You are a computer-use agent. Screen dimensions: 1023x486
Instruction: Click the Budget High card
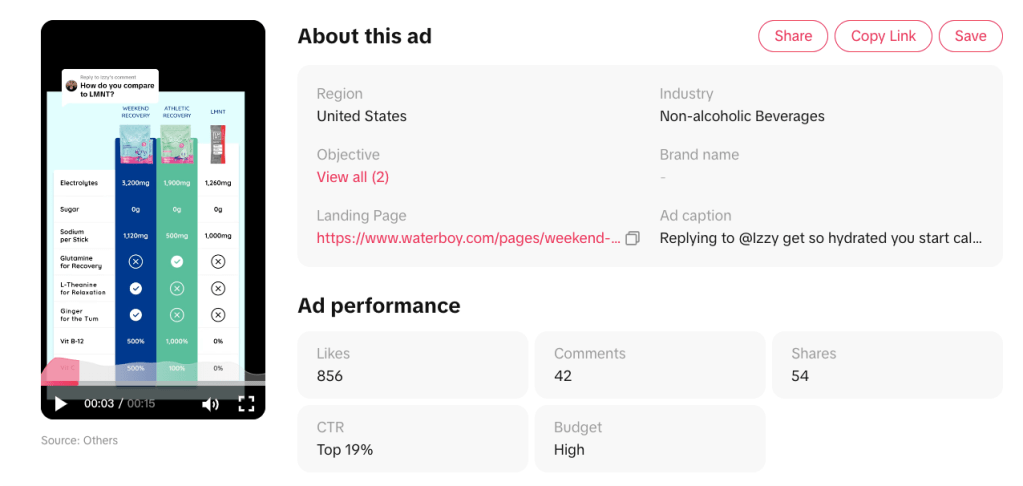click(649, 438)
